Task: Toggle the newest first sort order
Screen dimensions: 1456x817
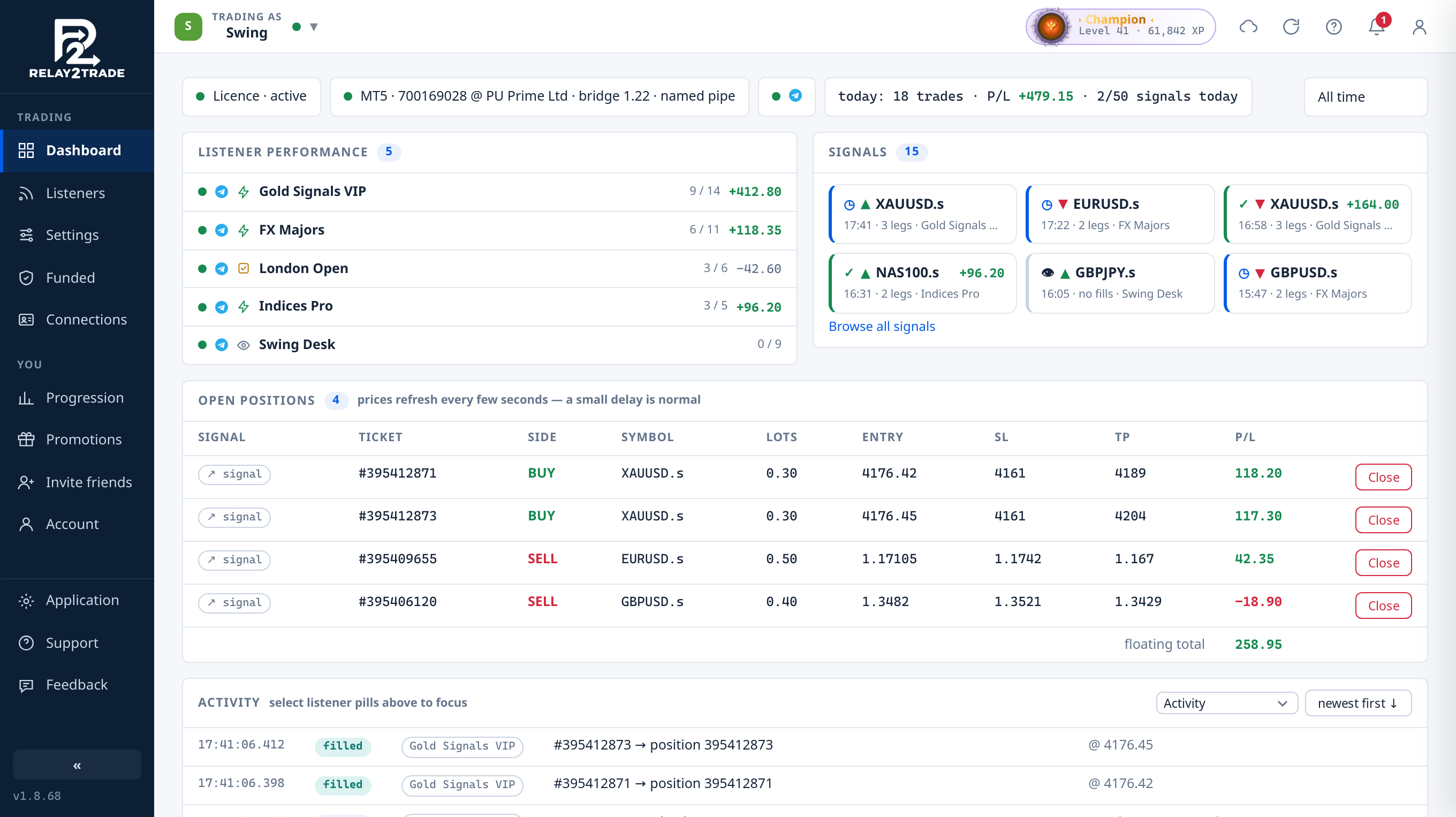Action: 1358,703
